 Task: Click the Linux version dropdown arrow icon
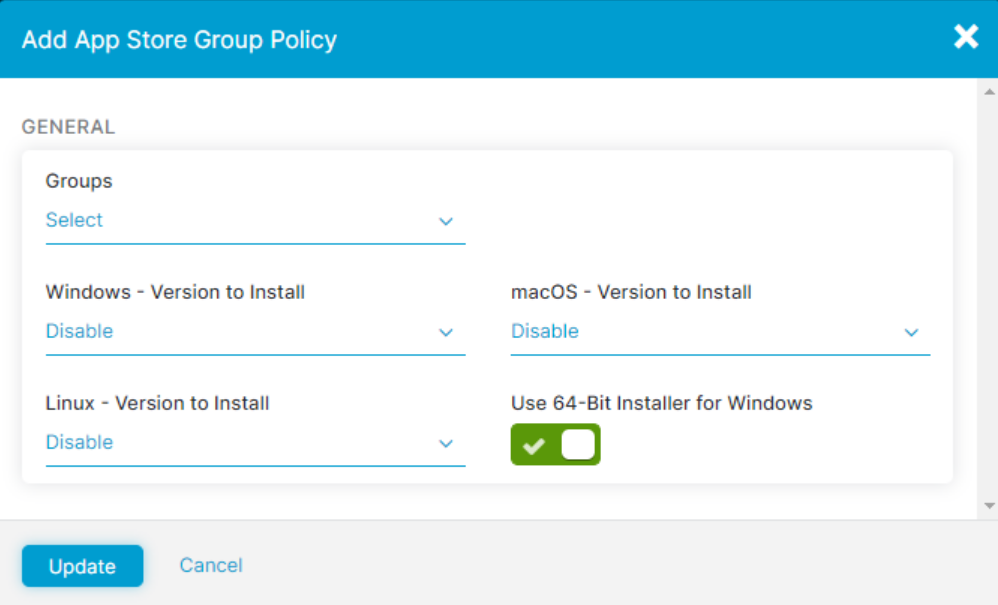(446, 442)
